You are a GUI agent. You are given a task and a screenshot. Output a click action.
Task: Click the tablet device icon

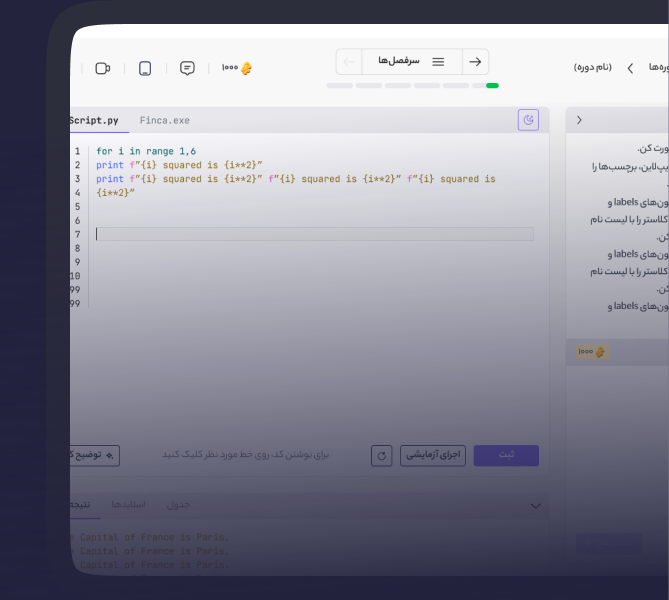[x=145, y=68]
